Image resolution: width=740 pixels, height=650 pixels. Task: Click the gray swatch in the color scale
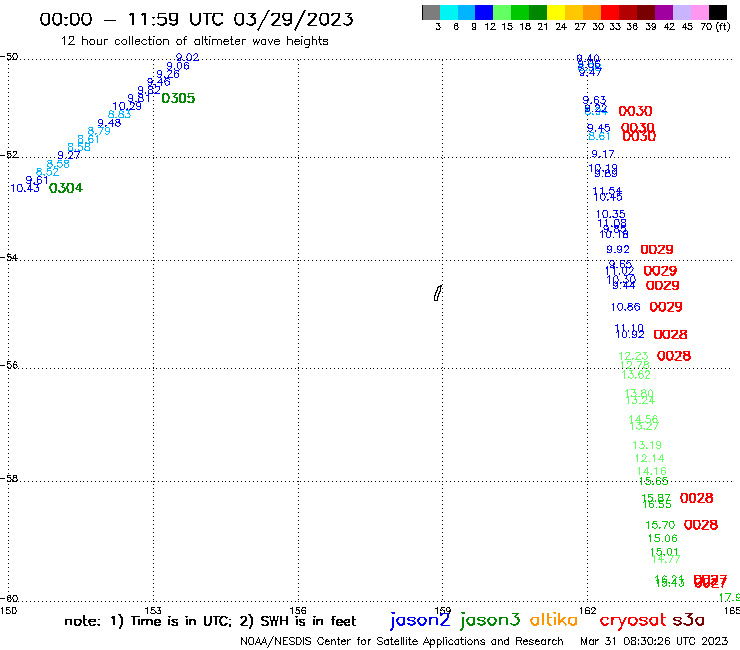(431, 12)
